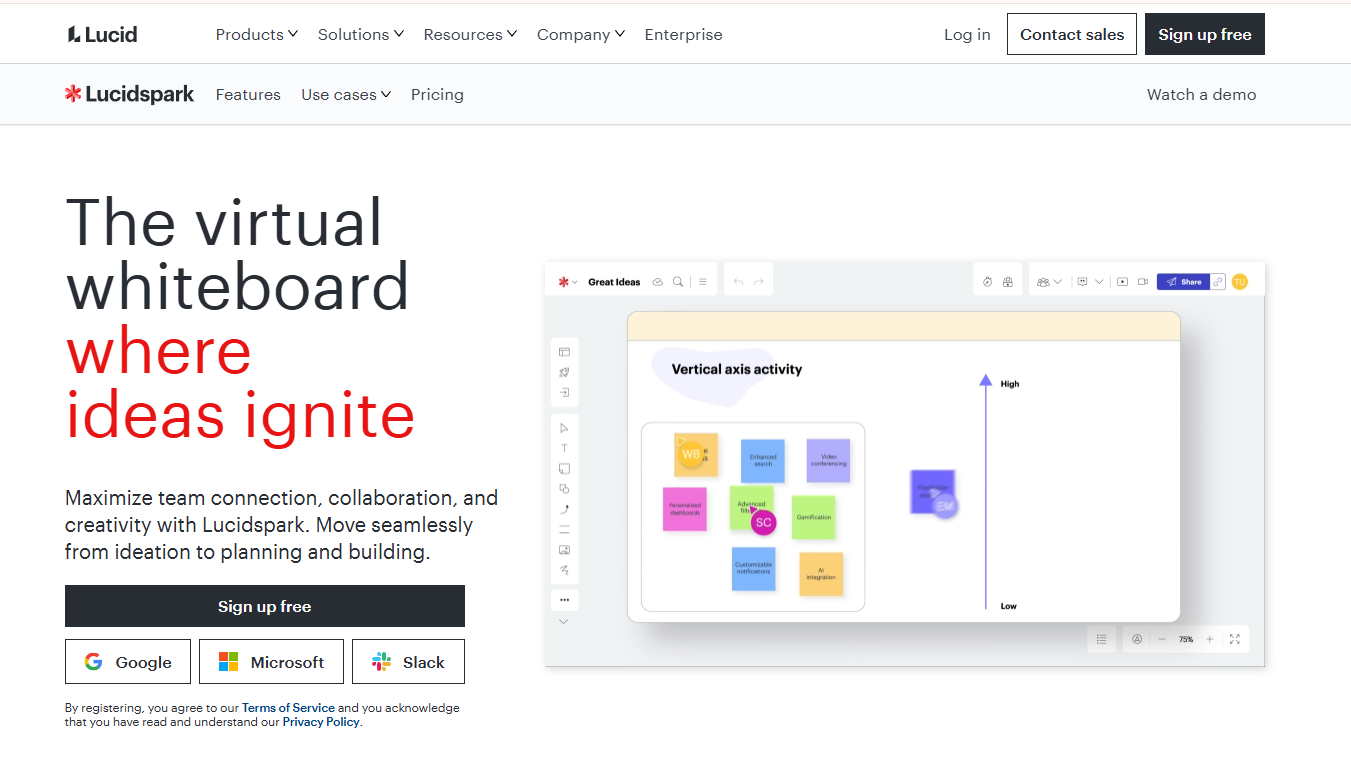Click Sign up free in the header
This screenshot has height=774, width=1351.
pos(1205,34)
